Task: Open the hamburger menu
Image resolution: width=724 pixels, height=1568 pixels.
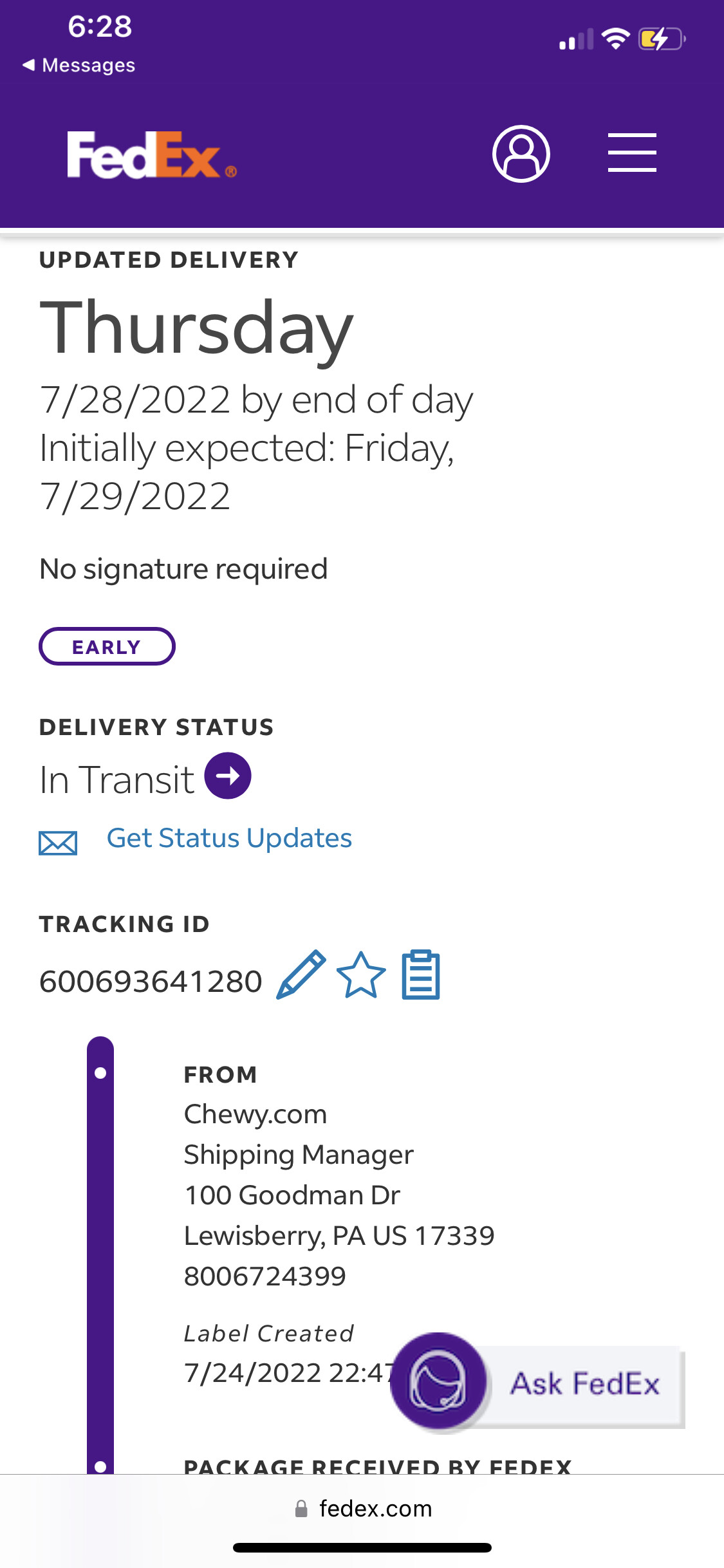Action: click(x=632, y=153)
